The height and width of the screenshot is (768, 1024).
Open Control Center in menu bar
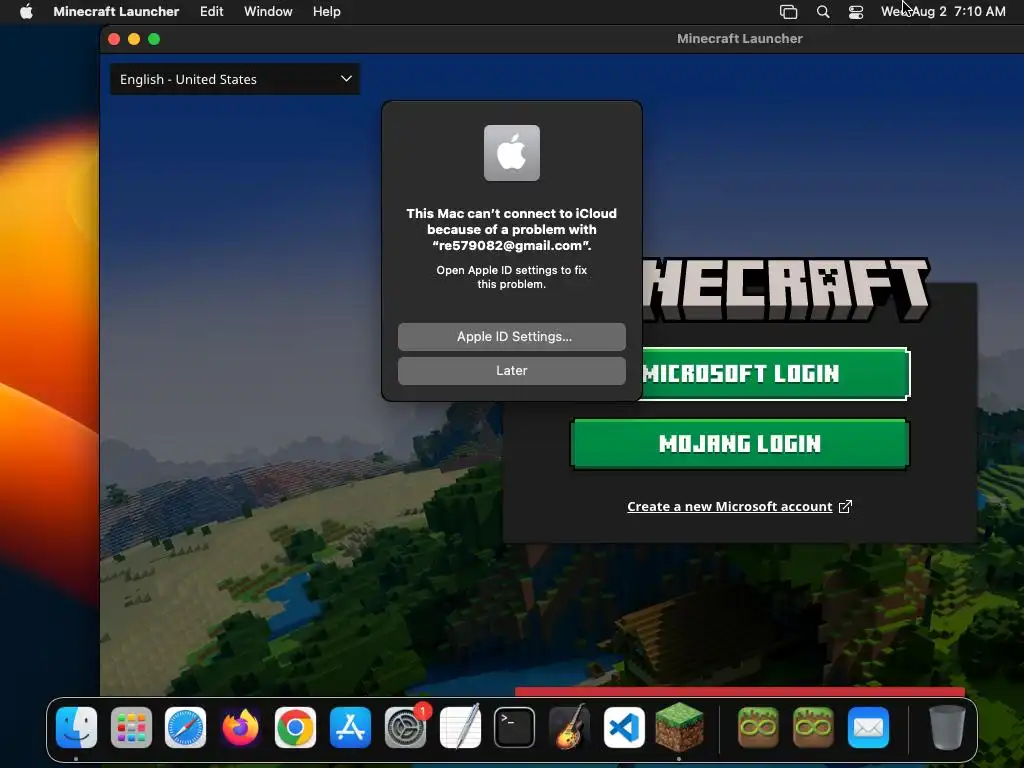pyautogui.click(x=856, y=12)
